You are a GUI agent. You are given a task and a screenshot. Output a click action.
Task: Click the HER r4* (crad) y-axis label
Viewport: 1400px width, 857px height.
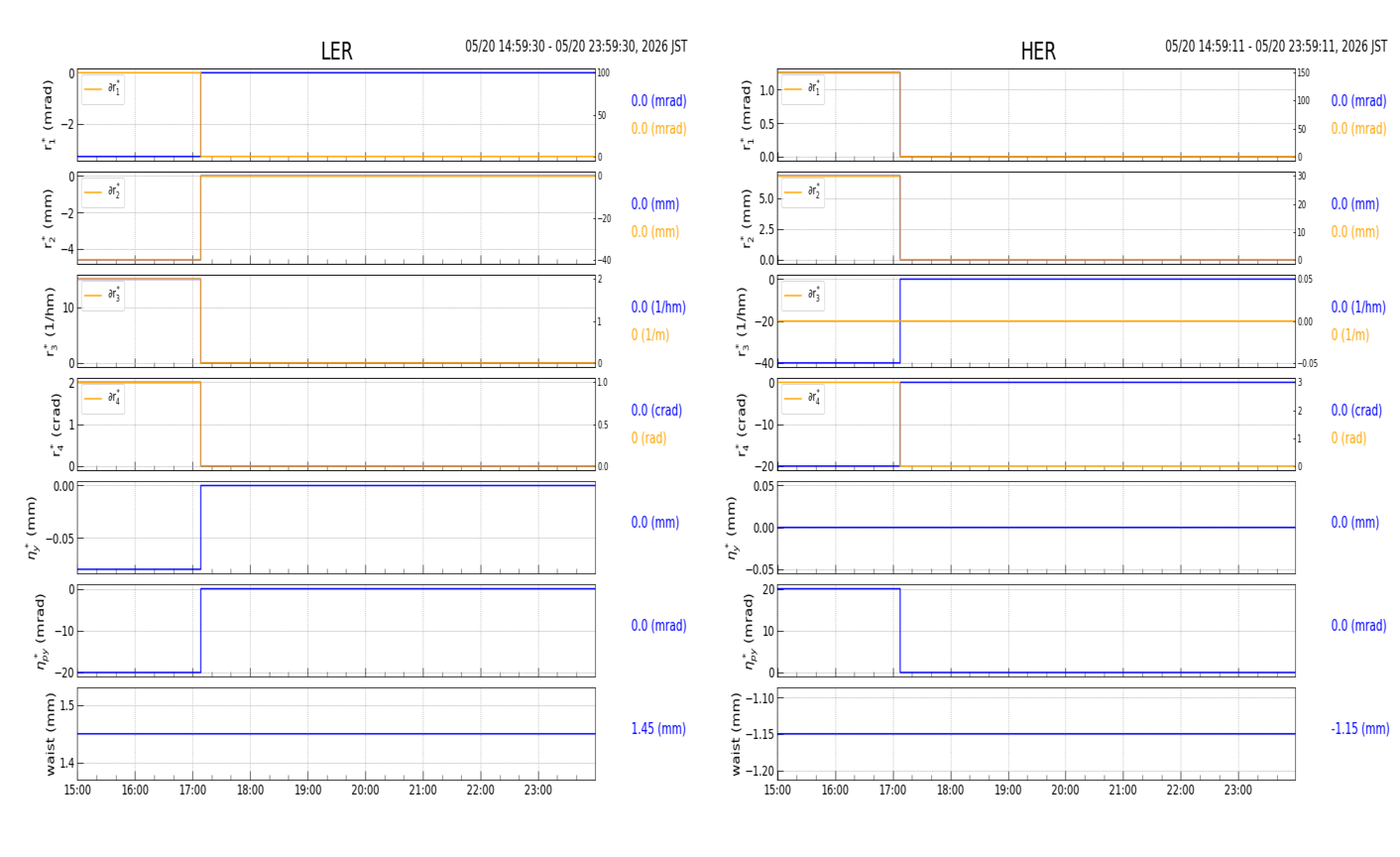(x=742, y=425)
